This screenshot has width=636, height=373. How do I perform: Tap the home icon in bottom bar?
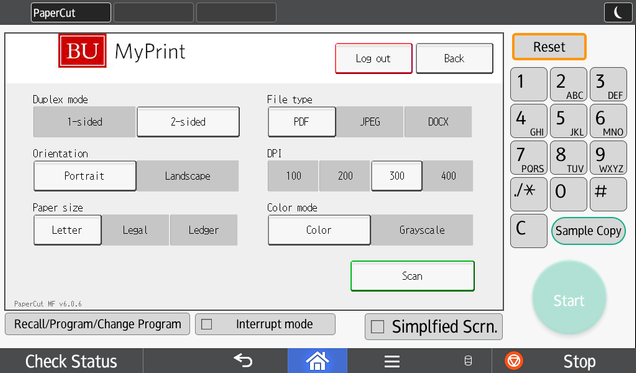(x=317, y=360)
